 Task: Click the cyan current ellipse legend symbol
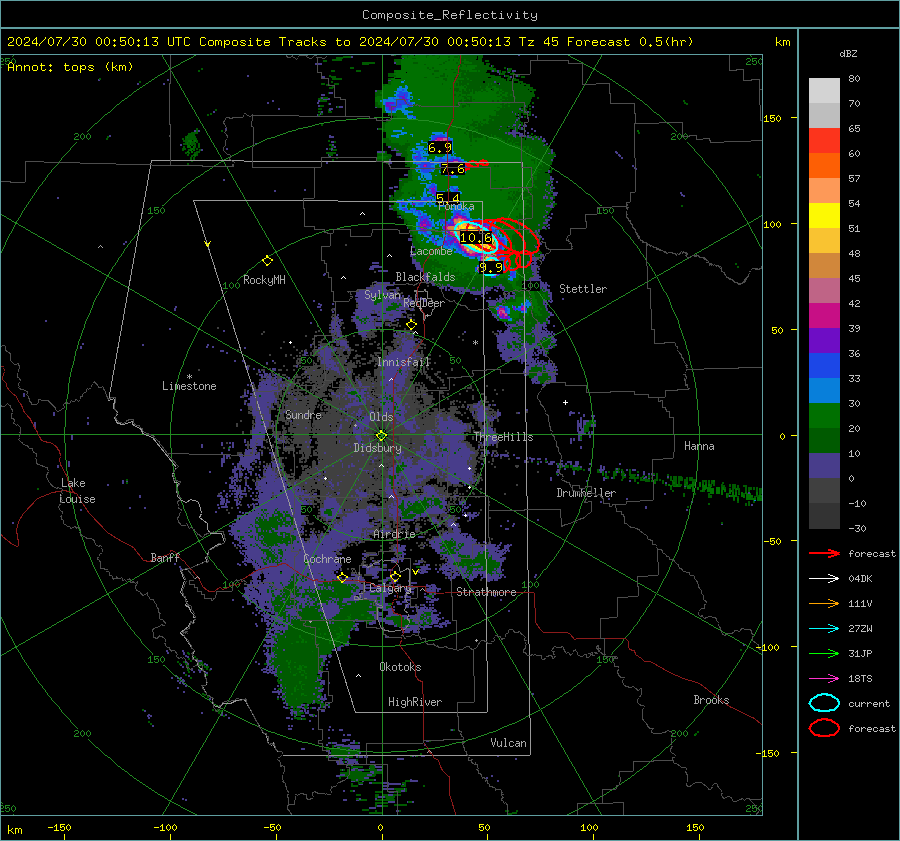pyautogui.click(x=824, y=703)
